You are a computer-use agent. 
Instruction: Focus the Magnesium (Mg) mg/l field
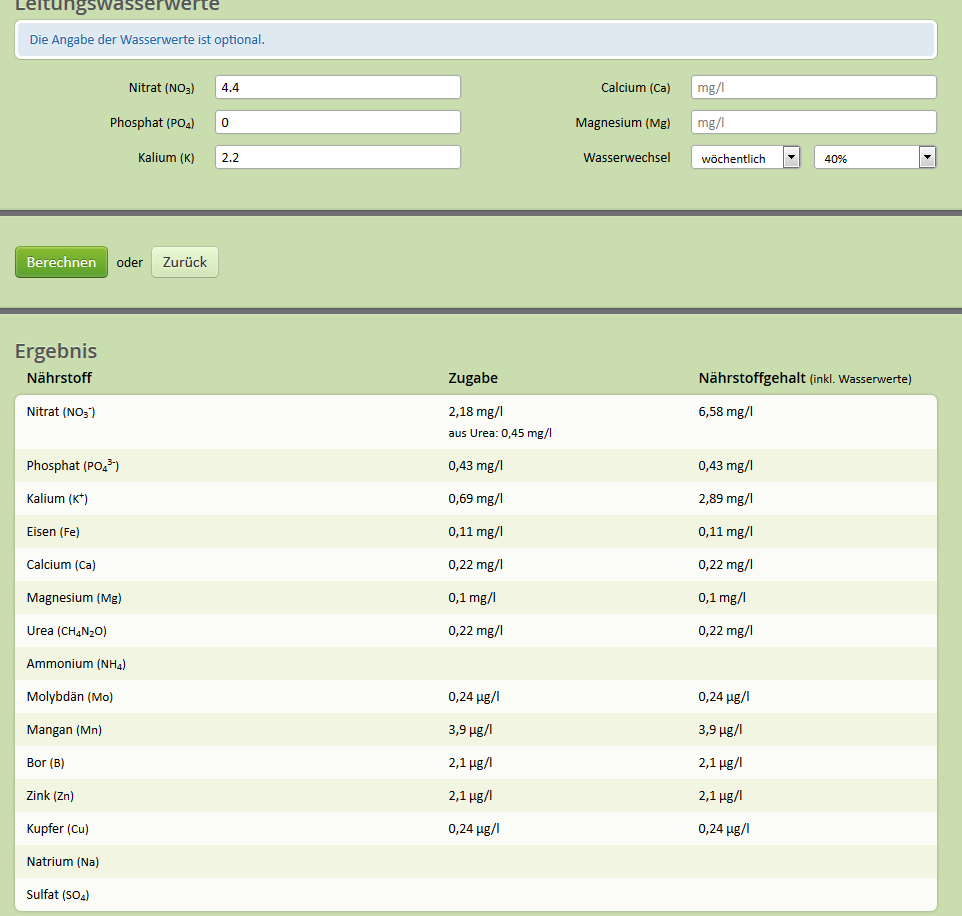coord(814,122)
